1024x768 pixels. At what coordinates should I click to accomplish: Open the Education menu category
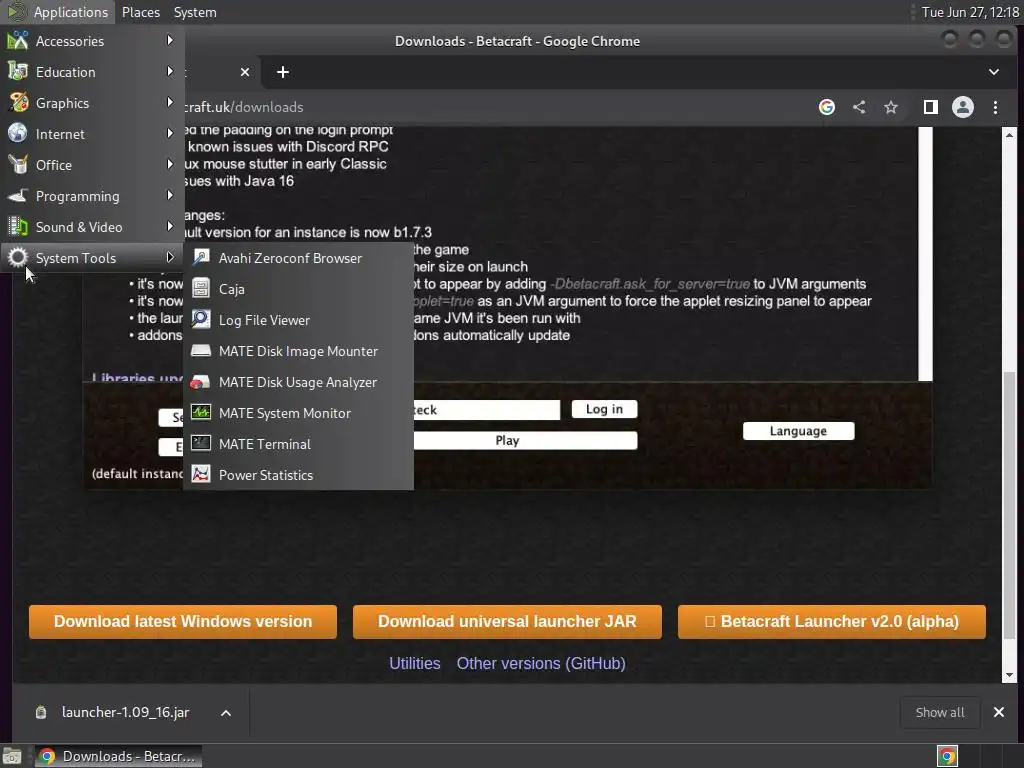point(92,72)
